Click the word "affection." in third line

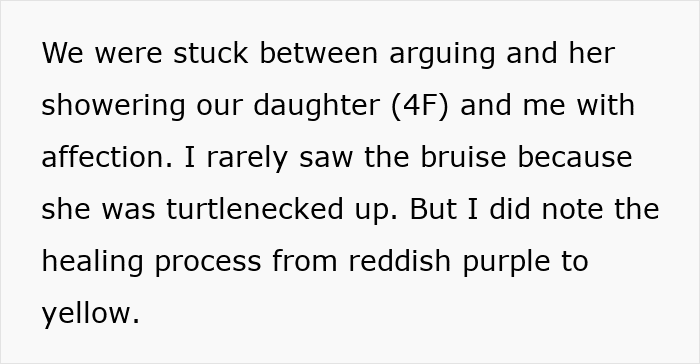(107, 157)
